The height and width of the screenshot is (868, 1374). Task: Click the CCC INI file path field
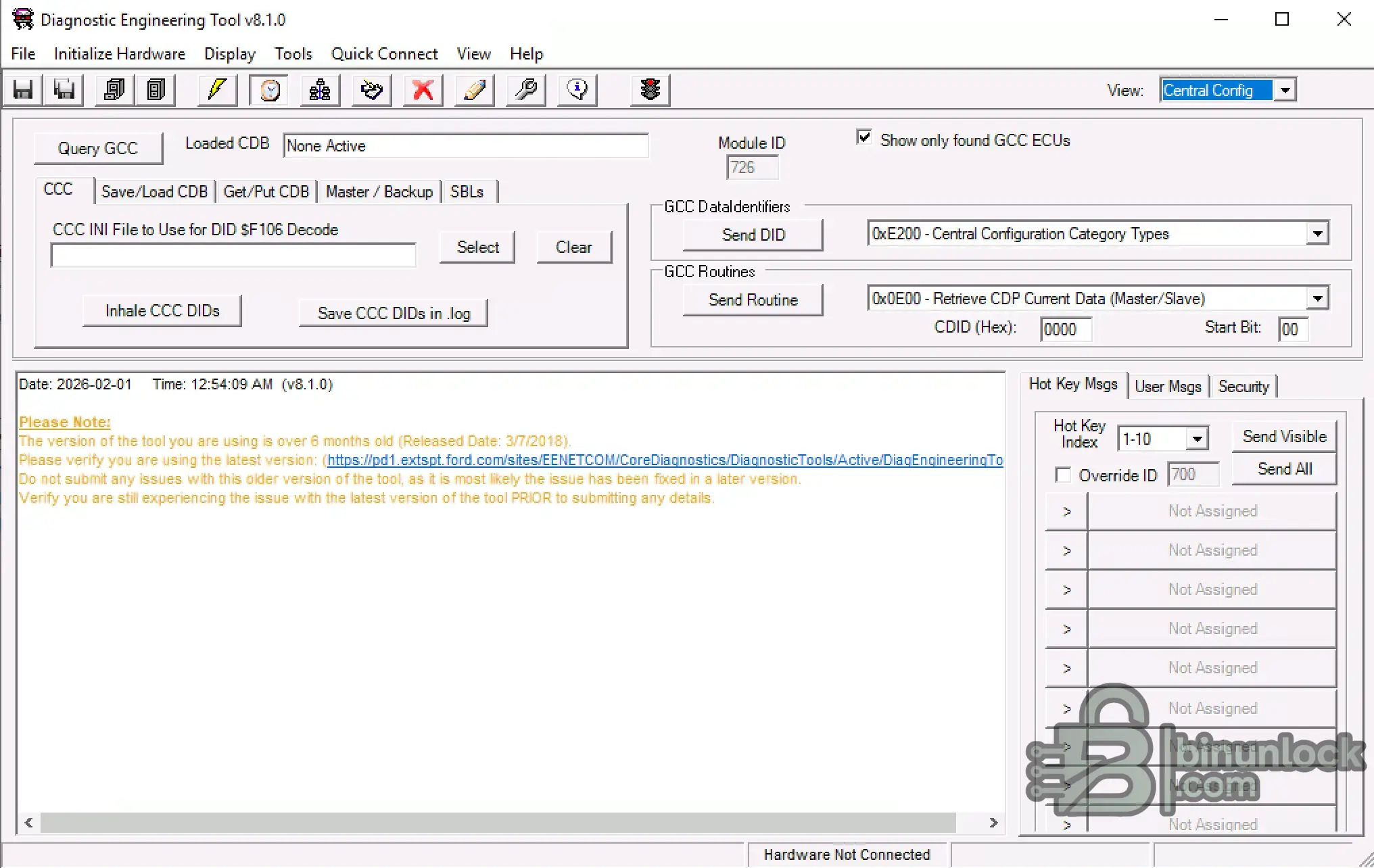point(233,256)
